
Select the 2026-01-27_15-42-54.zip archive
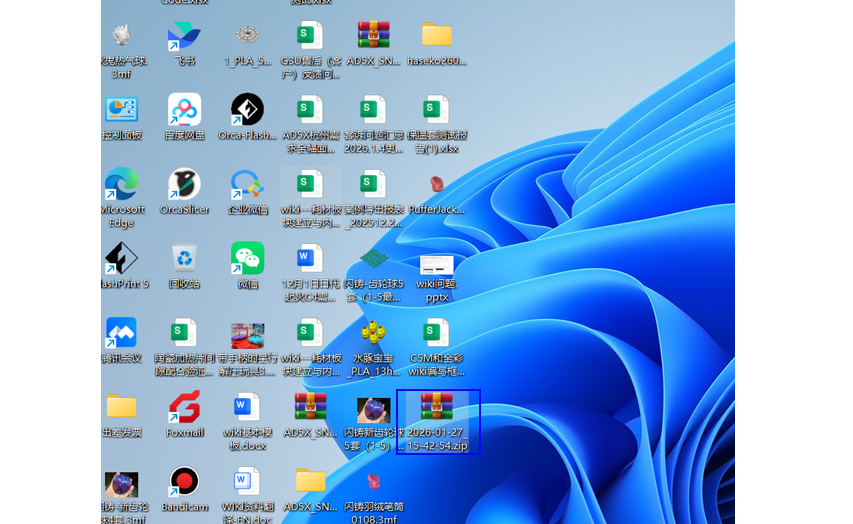(x=437, y=408)
